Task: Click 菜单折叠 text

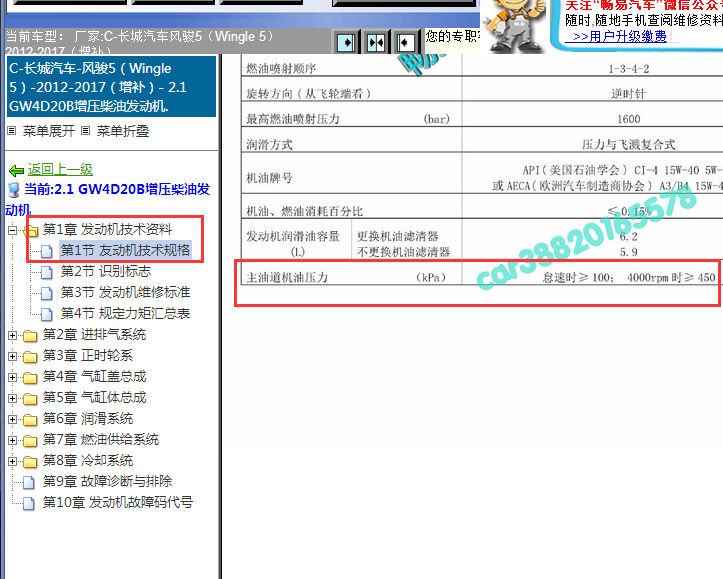Action: pos(123,131)
